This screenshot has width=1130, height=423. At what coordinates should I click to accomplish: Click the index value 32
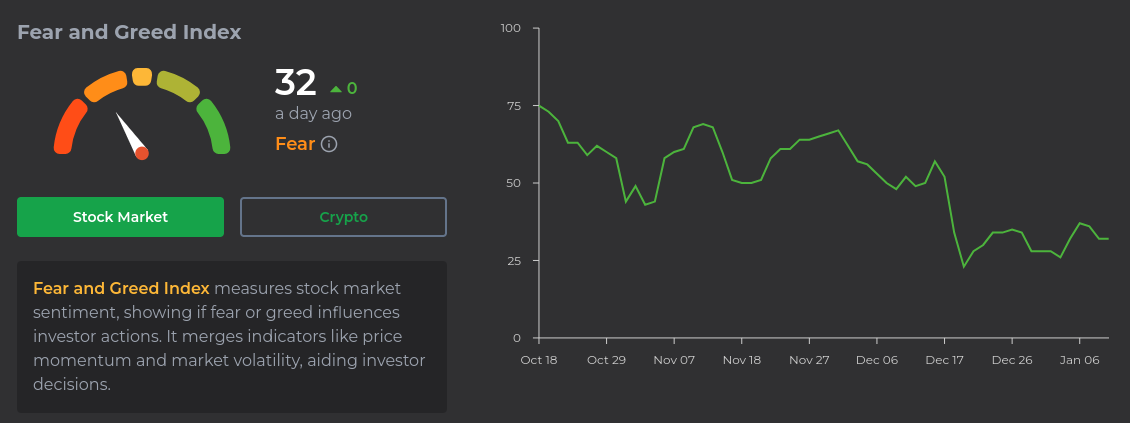[295, 83]
